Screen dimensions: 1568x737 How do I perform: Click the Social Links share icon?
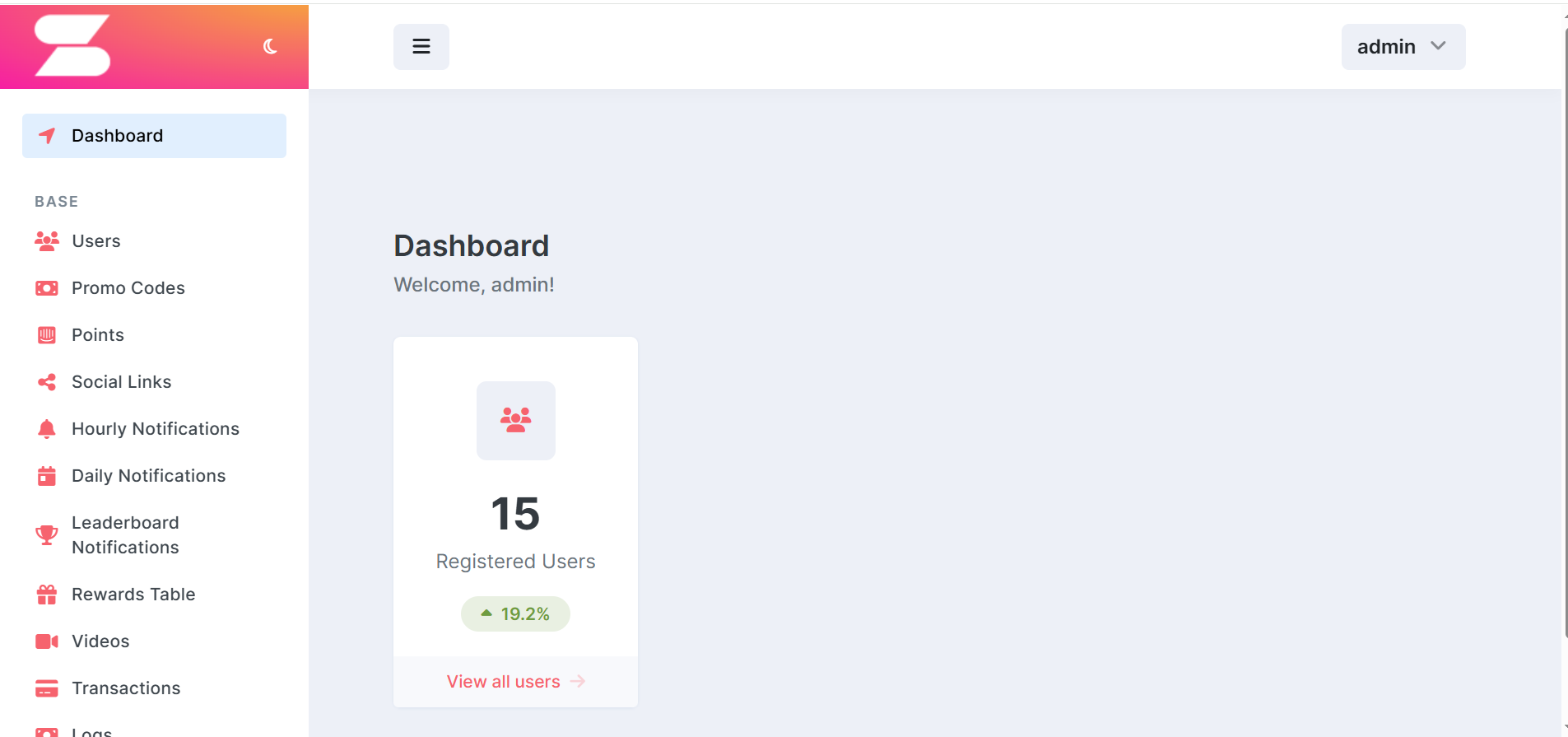click(x=47, y=382)
